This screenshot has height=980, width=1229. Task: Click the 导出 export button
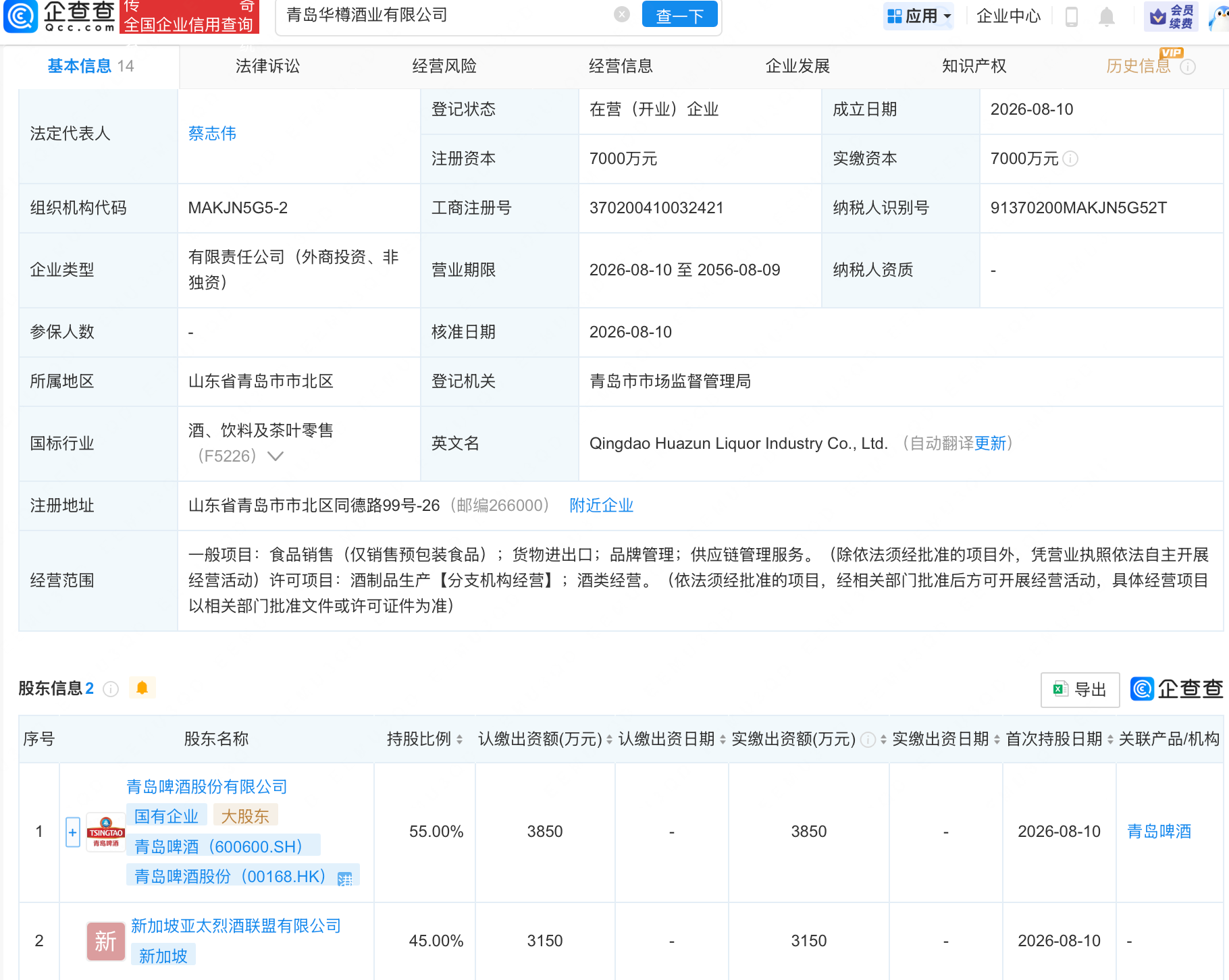[x=1080, y=690]
